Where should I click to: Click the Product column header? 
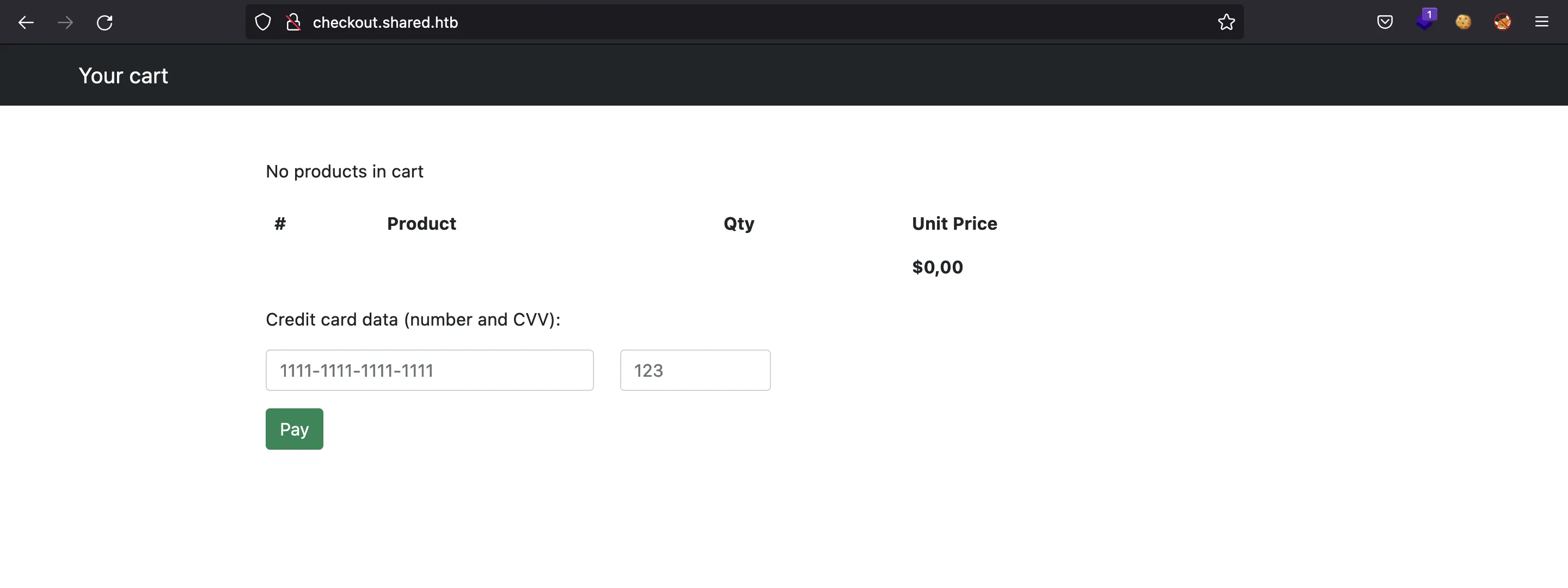point(421,223)
